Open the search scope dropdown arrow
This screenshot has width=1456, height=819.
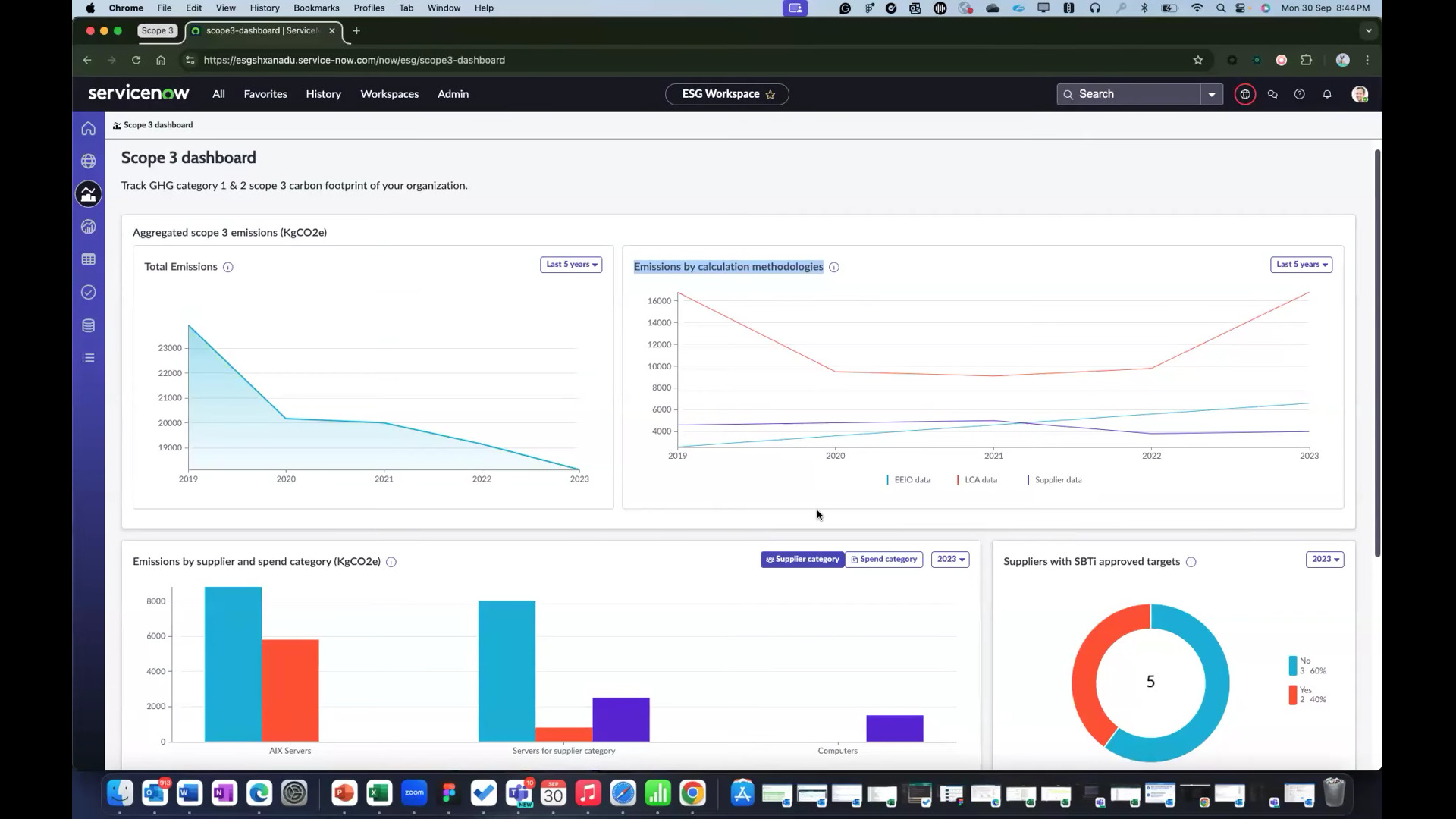(x=1212, y=94)
